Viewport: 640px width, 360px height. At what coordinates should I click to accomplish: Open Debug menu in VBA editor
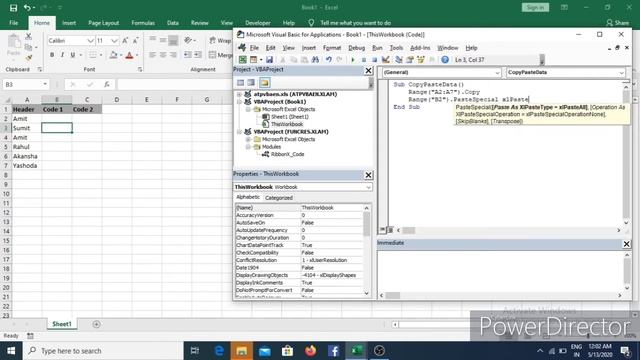click(x=356, y=48)
